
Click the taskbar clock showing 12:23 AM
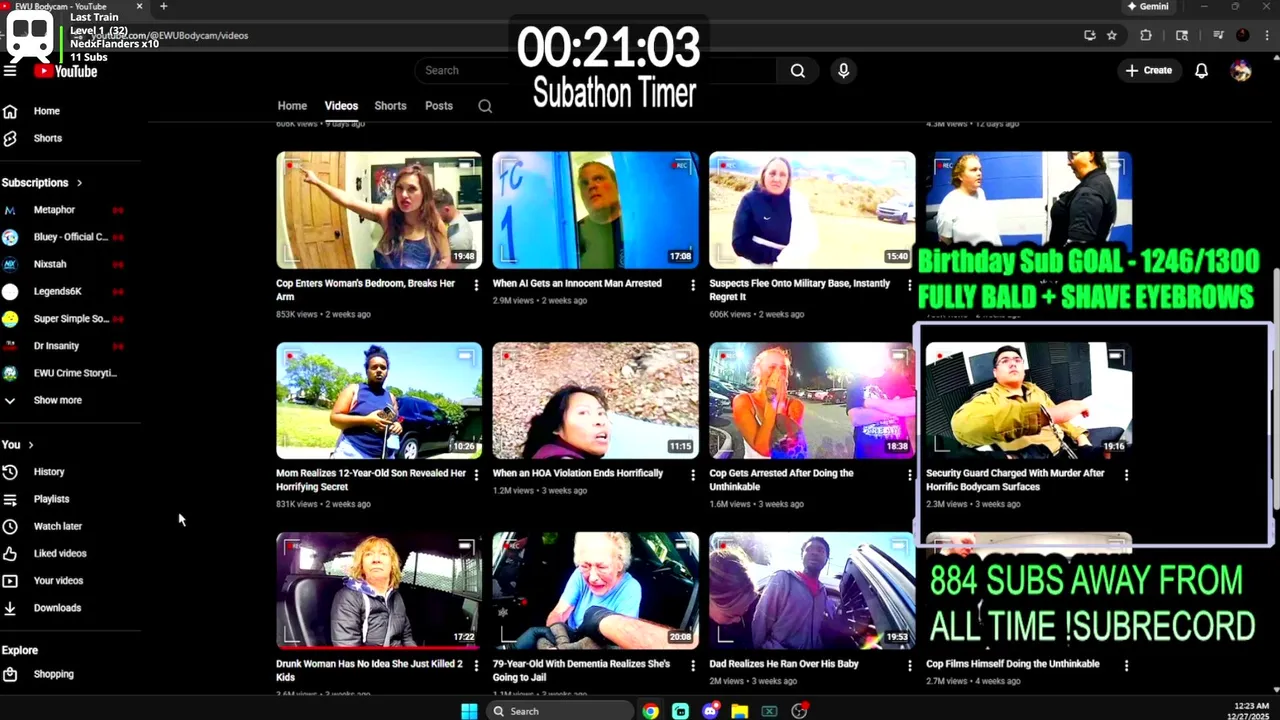[x=1251, y=711]
